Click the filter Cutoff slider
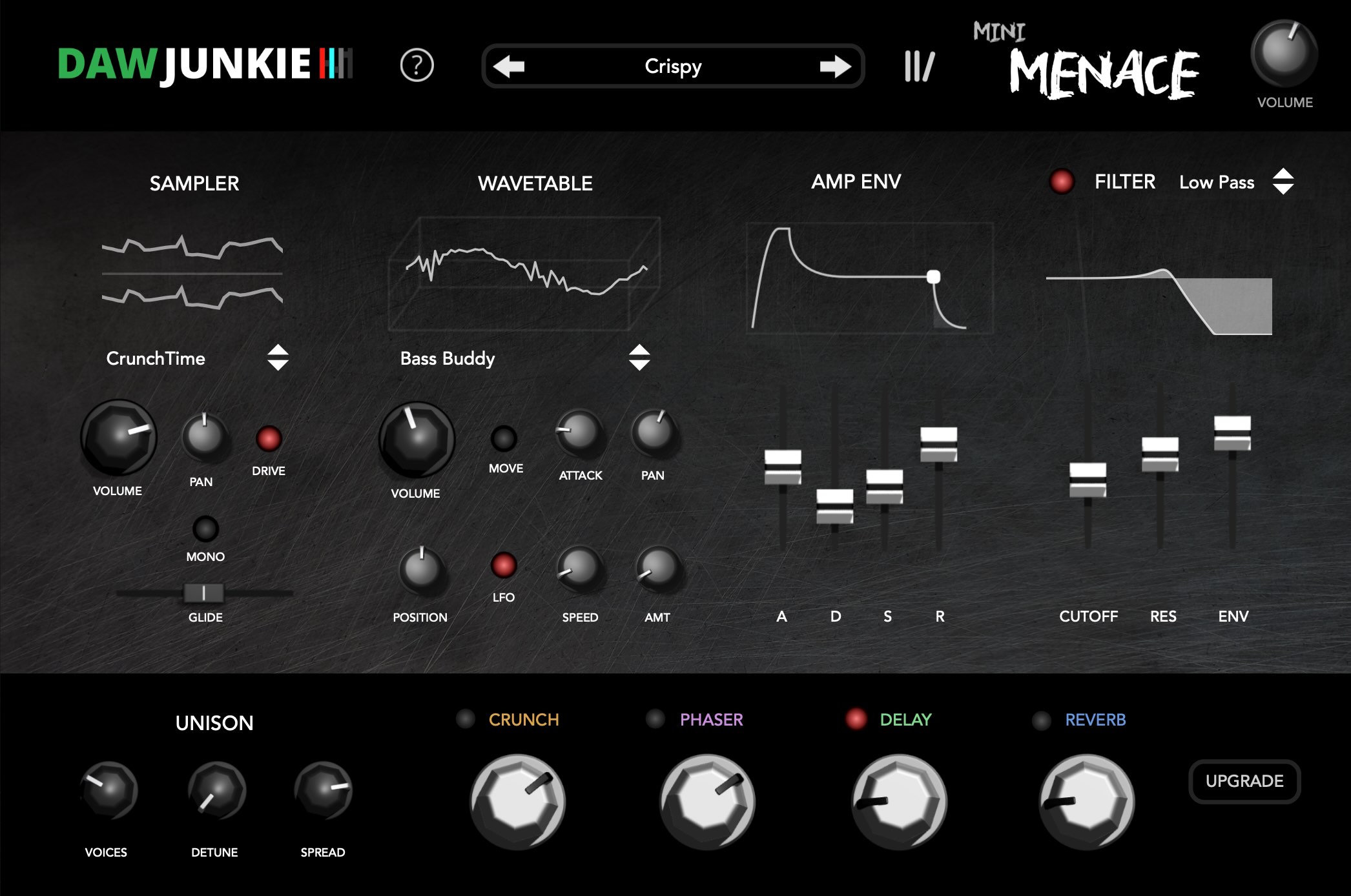This screenshot has width=1351, height=896. click(x=1088, y=480)
